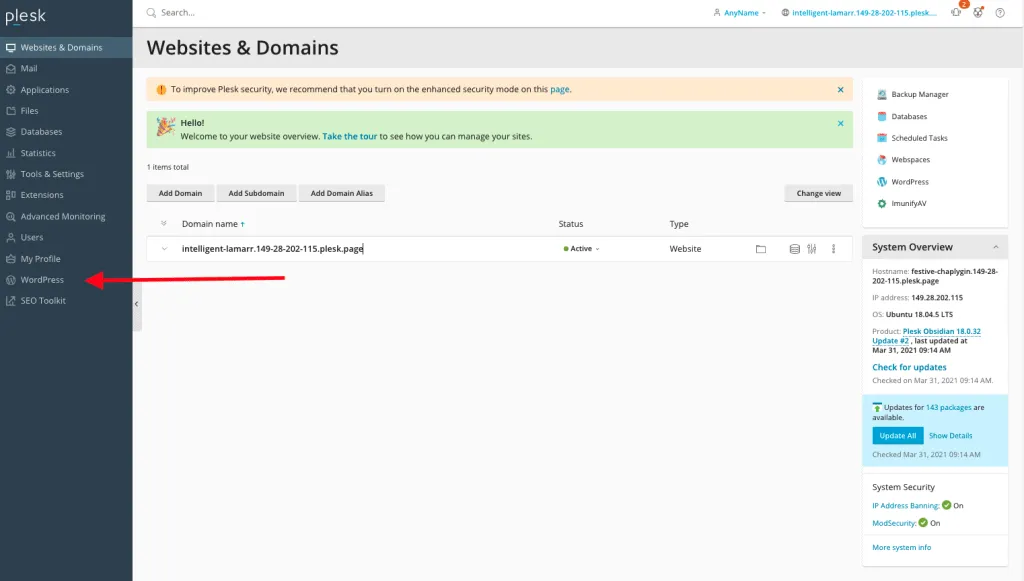Open the WordPress toolkit from the right panel
The image size is (1024, 581).
[x=909, y=181]
